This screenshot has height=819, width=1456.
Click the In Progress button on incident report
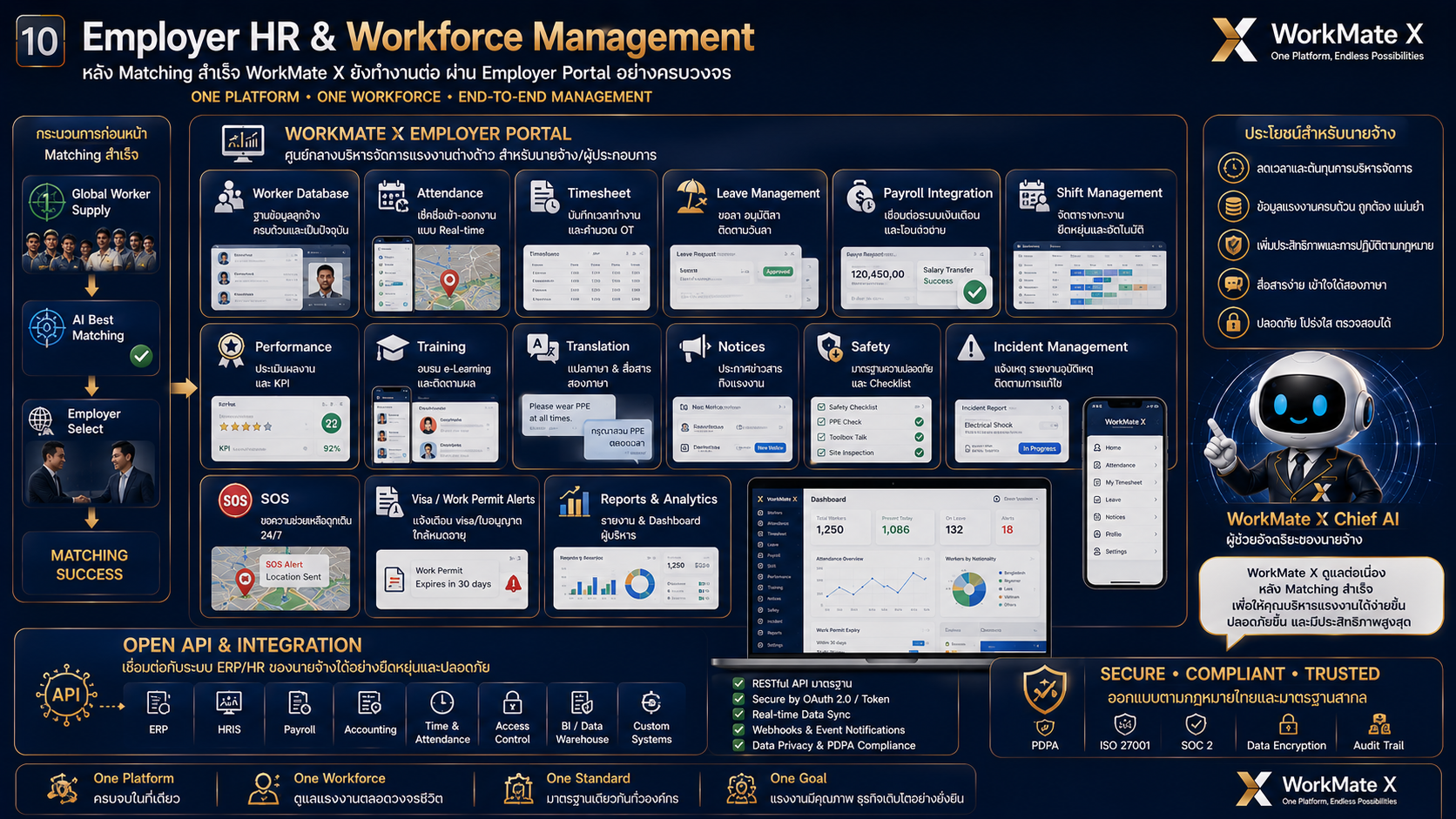(x=1039, y=448)
